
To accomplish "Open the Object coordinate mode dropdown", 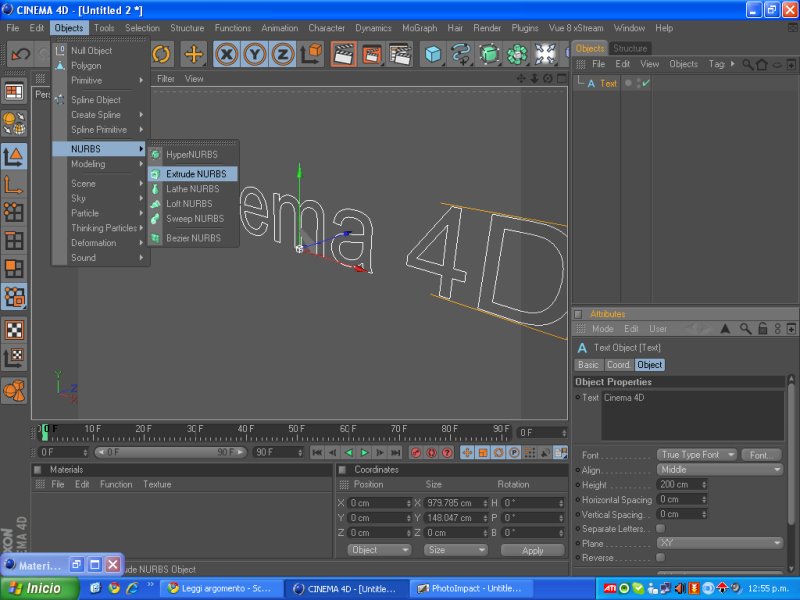I will pyautogui.click(x=379, y=550).
